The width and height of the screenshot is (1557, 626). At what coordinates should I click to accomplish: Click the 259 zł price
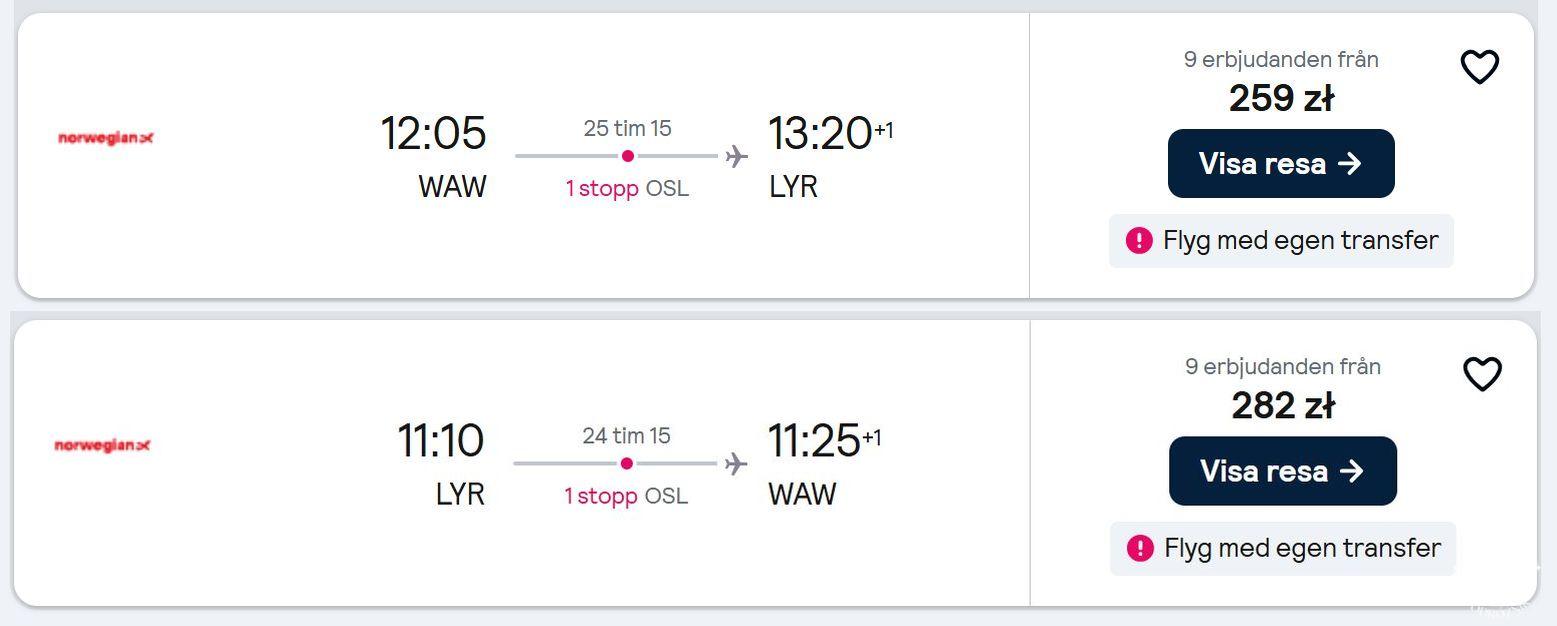coord(1281,98)
